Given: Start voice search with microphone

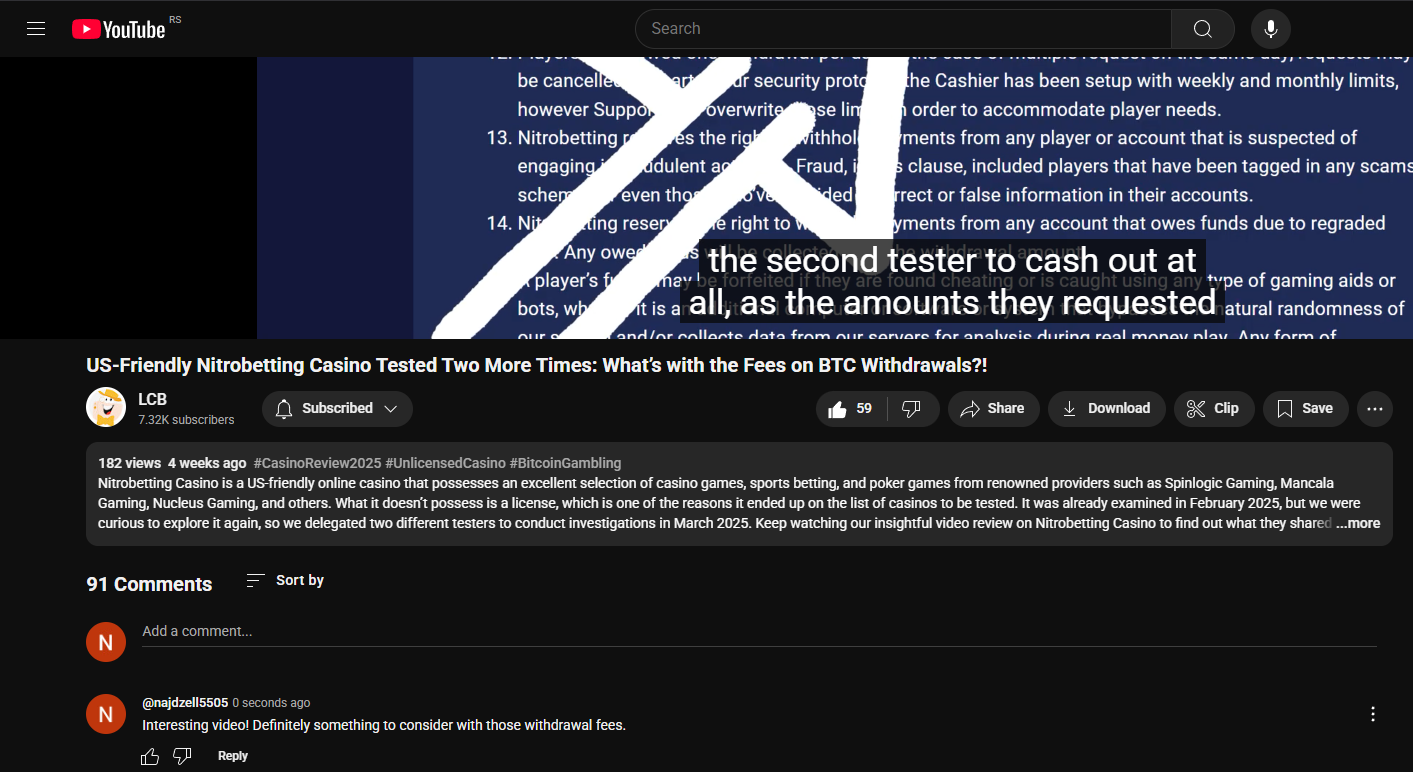Looking at the screenshot, I should (x=1271, y=29).
